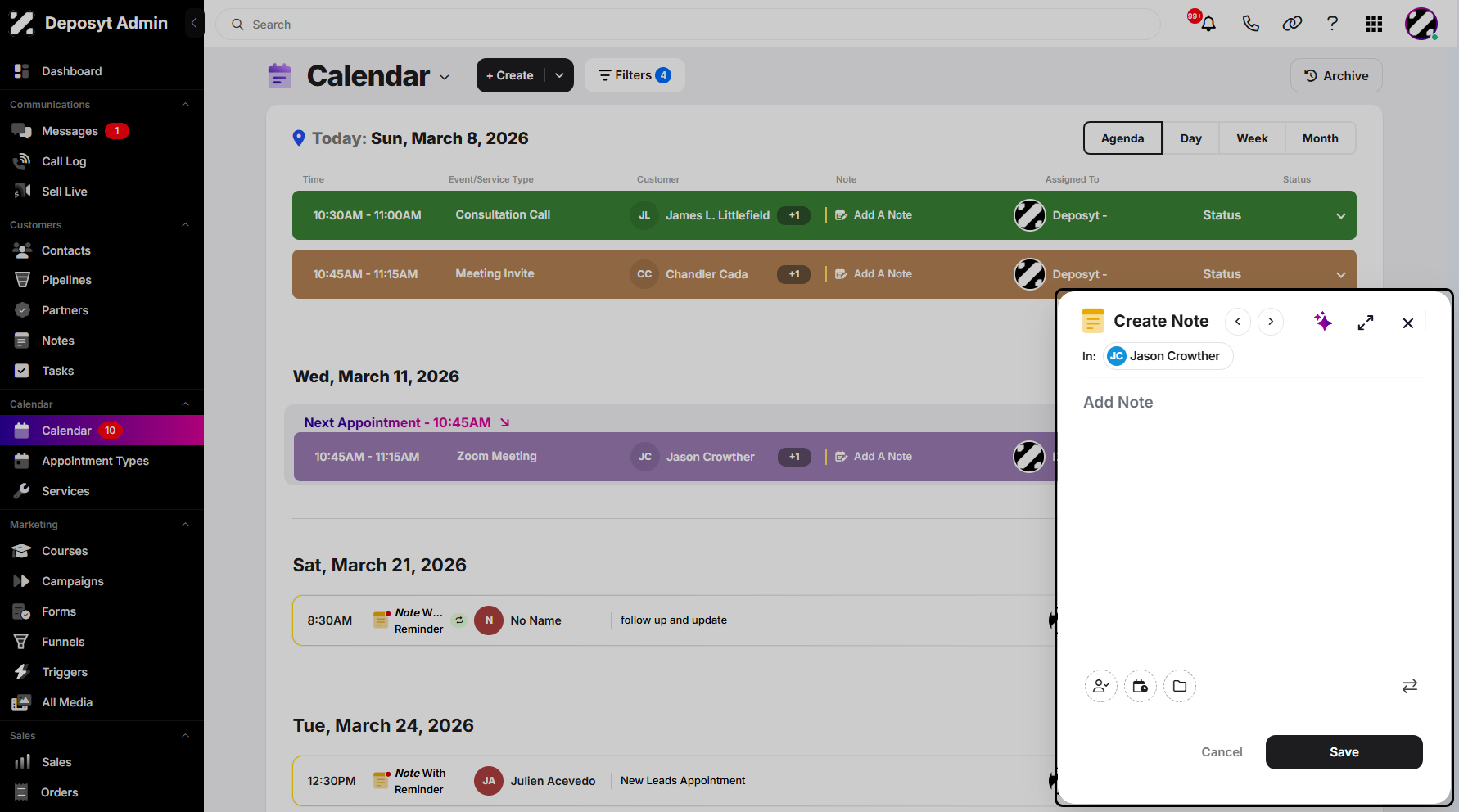The image size is (1459, 812).
Task: Click the AI sparkle icon in Create Note
Action: (x=1323, y=322)
